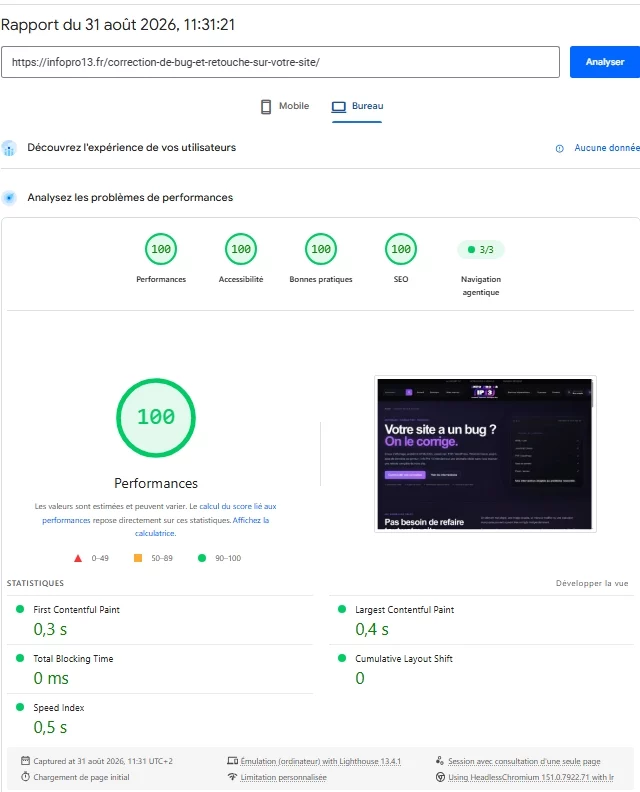Click the mobile phone icon
The width and height of the screenshot is (640, 792).
(x=266, y=107)
